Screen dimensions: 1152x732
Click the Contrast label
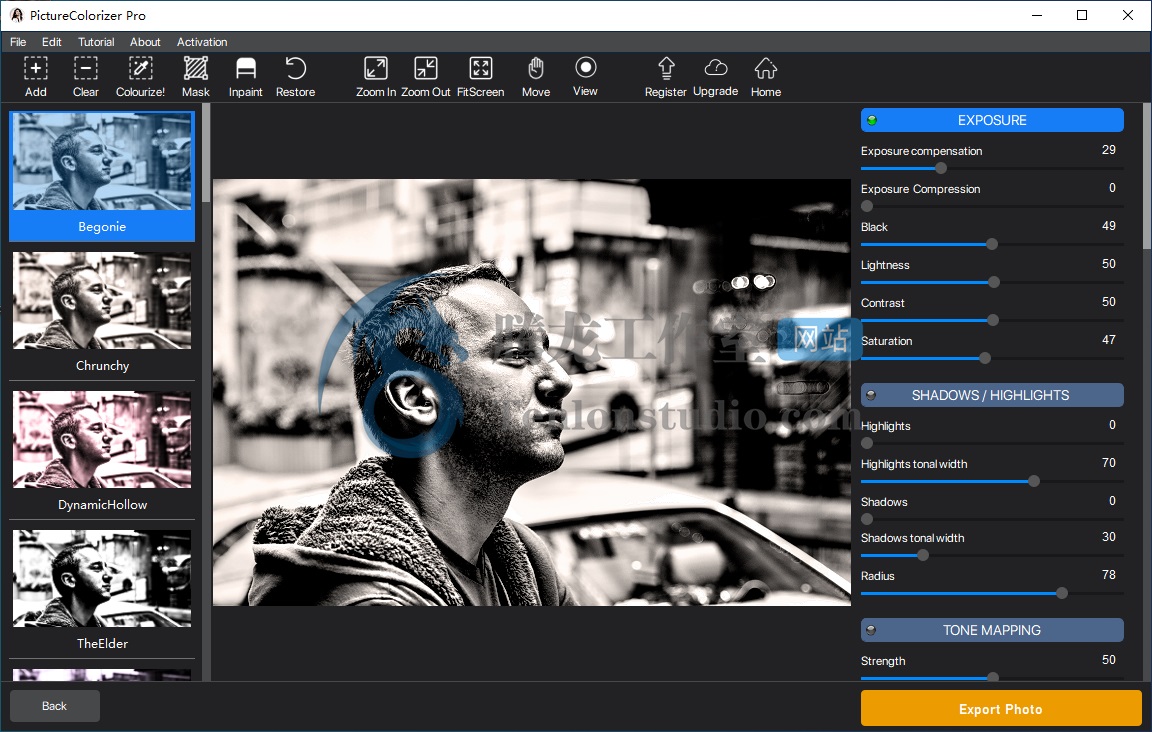882,303
